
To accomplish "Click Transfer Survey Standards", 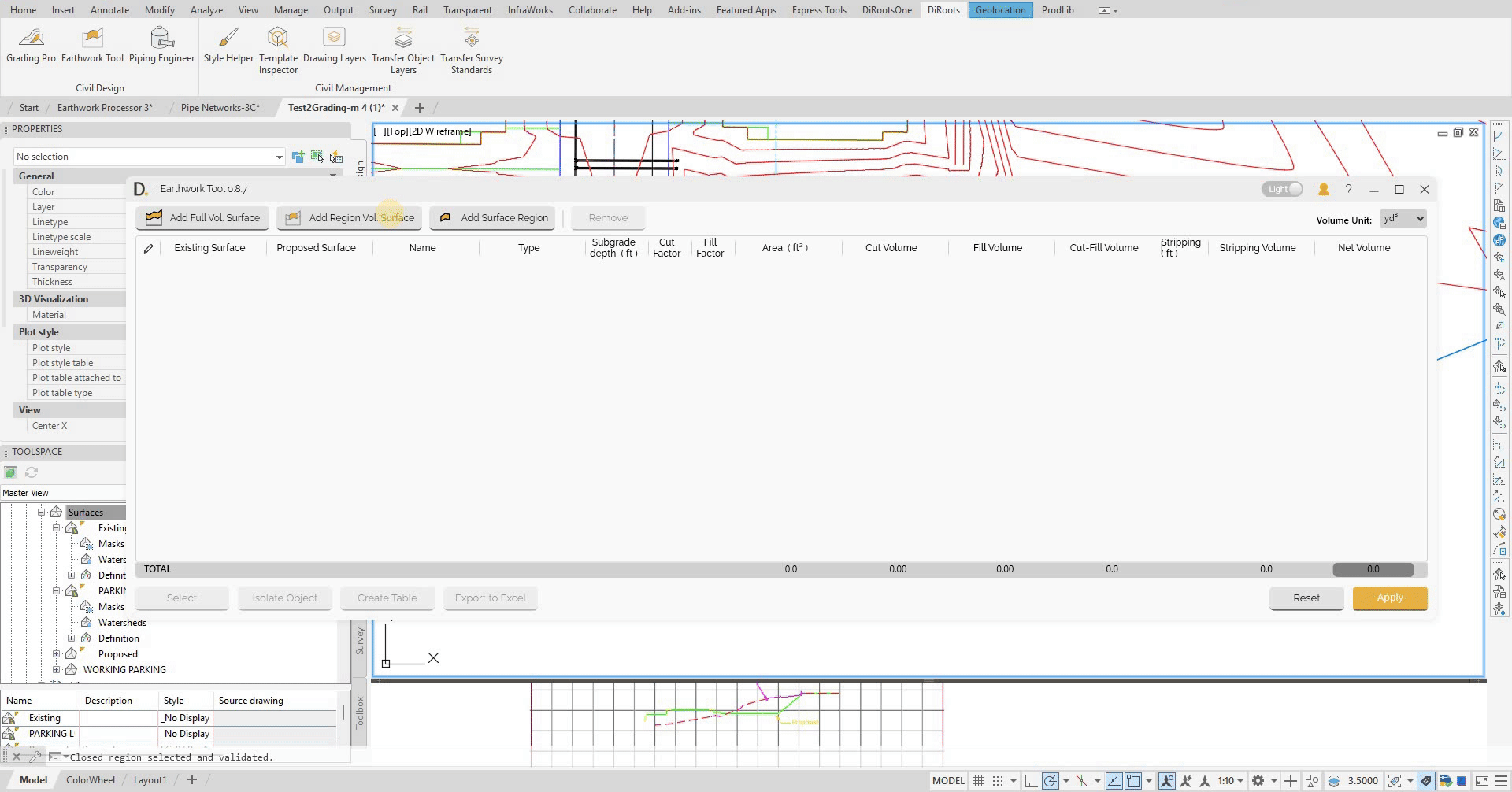I will tap(471, 47).
